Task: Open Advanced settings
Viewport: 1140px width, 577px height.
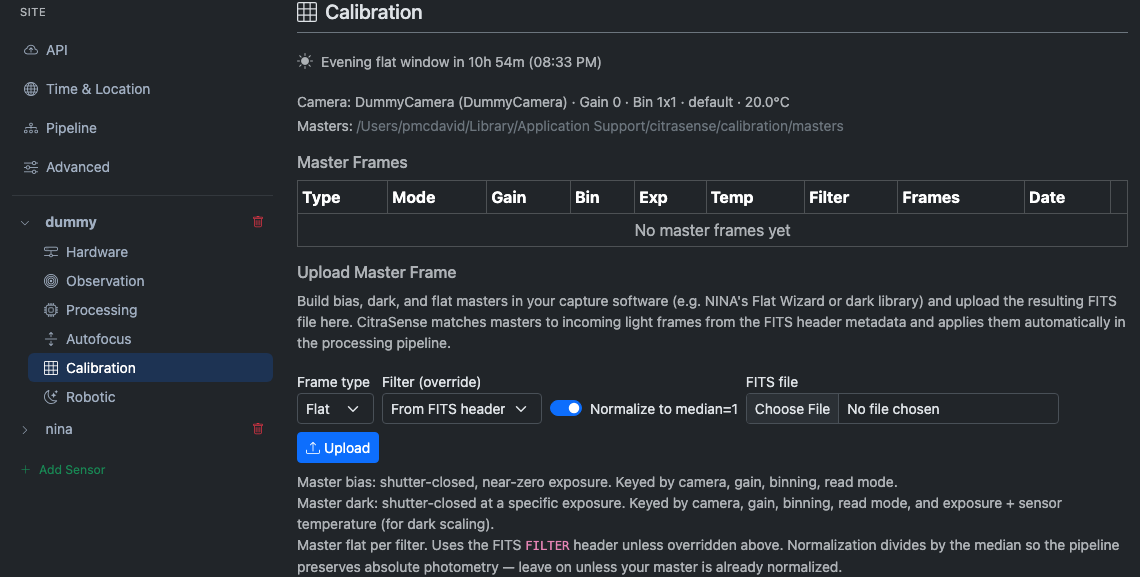Action: (x=78, y=167)
